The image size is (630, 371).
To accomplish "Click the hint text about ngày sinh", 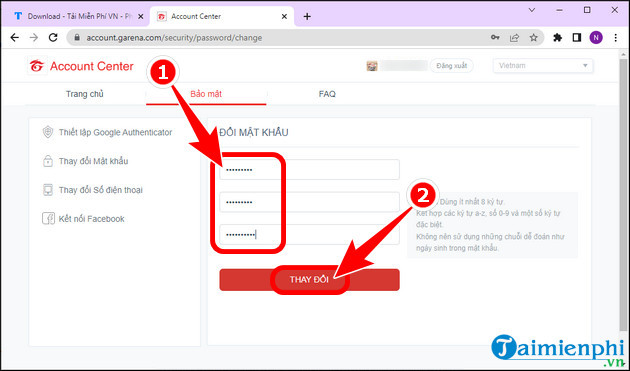I will point(490,242).
